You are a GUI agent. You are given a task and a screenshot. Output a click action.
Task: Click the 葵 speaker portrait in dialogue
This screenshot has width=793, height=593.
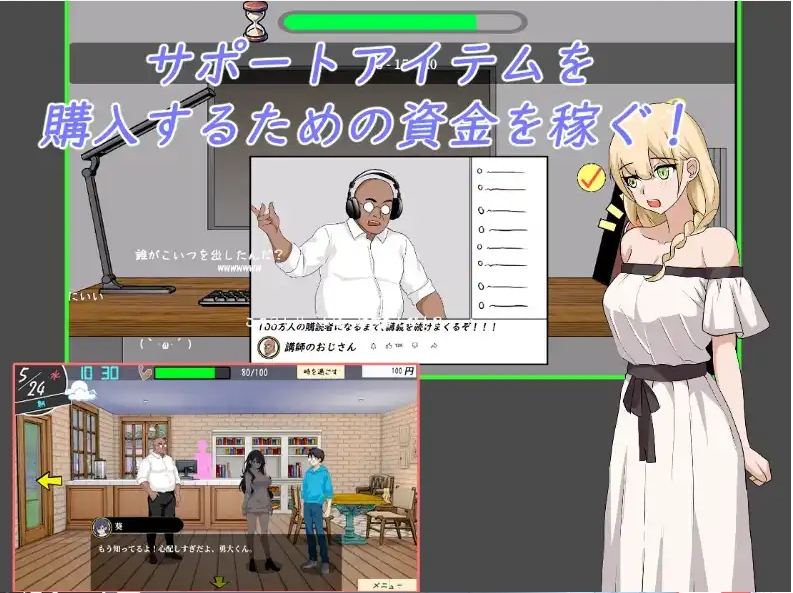[102, 524]
